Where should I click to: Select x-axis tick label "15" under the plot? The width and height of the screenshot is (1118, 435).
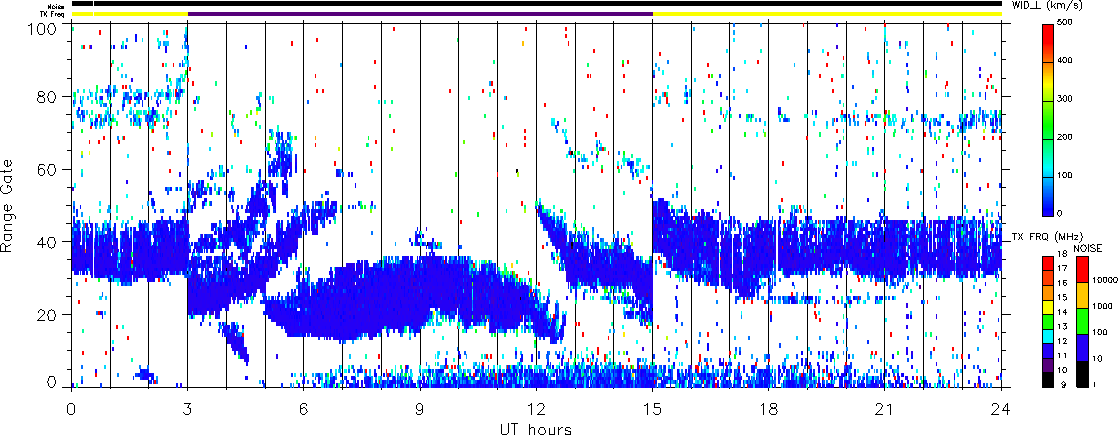point(652,408)
